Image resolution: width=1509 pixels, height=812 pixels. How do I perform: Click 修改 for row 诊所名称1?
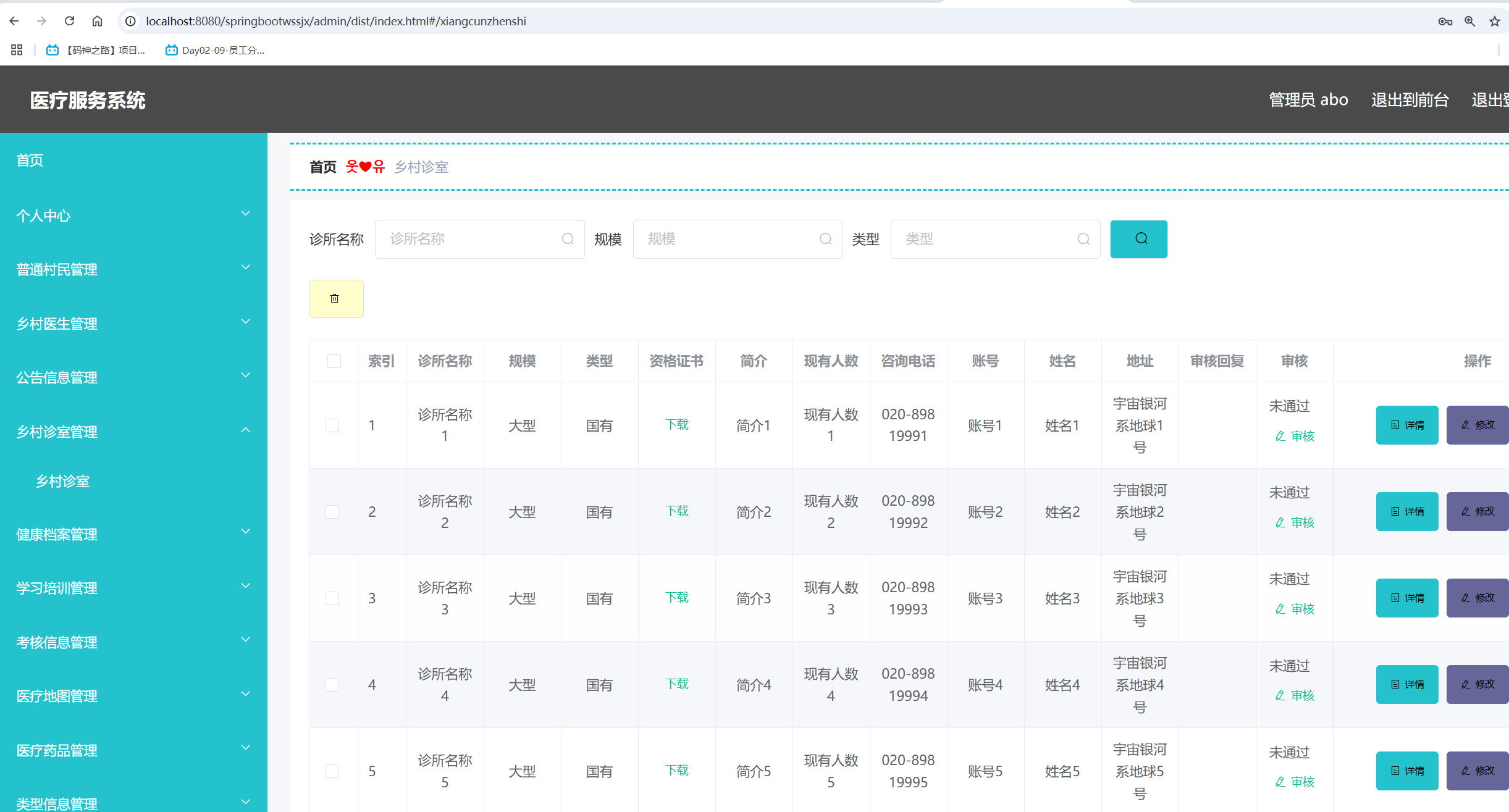1477,425
